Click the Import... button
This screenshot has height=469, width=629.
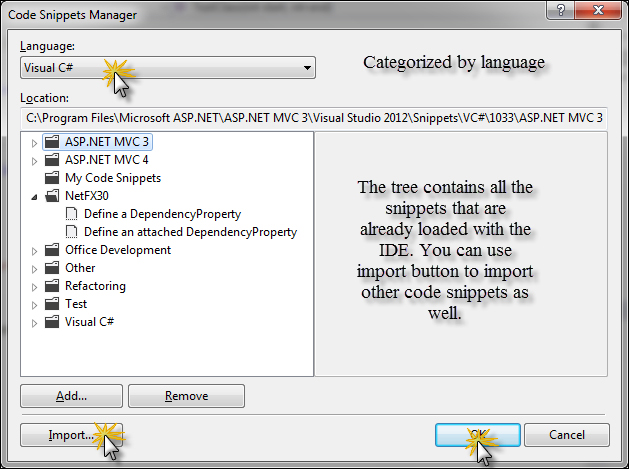71,435
